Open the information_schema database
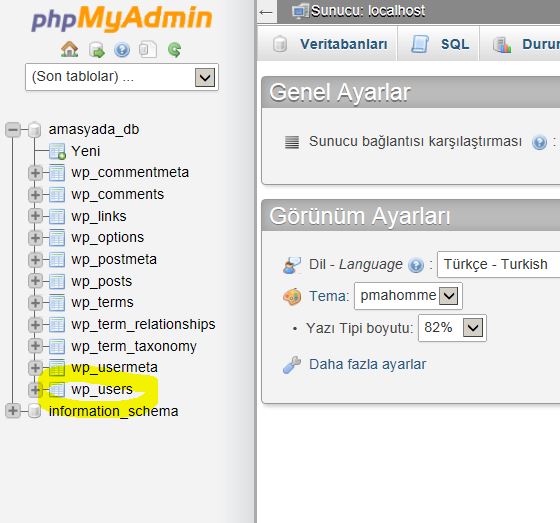Viewport: 560px width, 523px height. pyautogui.click(x=114, y=411)
